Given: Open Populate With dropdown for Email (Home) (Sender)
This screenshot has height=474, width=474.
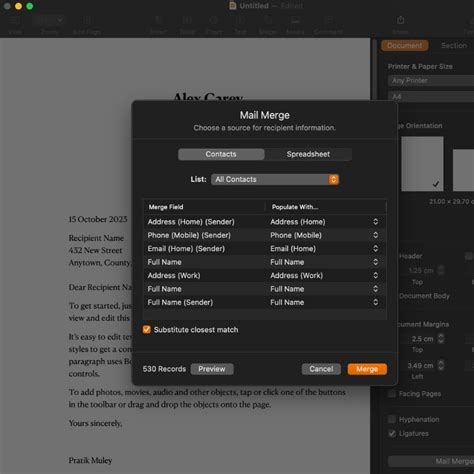Looking at the screenshot, I should pos(324,249).
